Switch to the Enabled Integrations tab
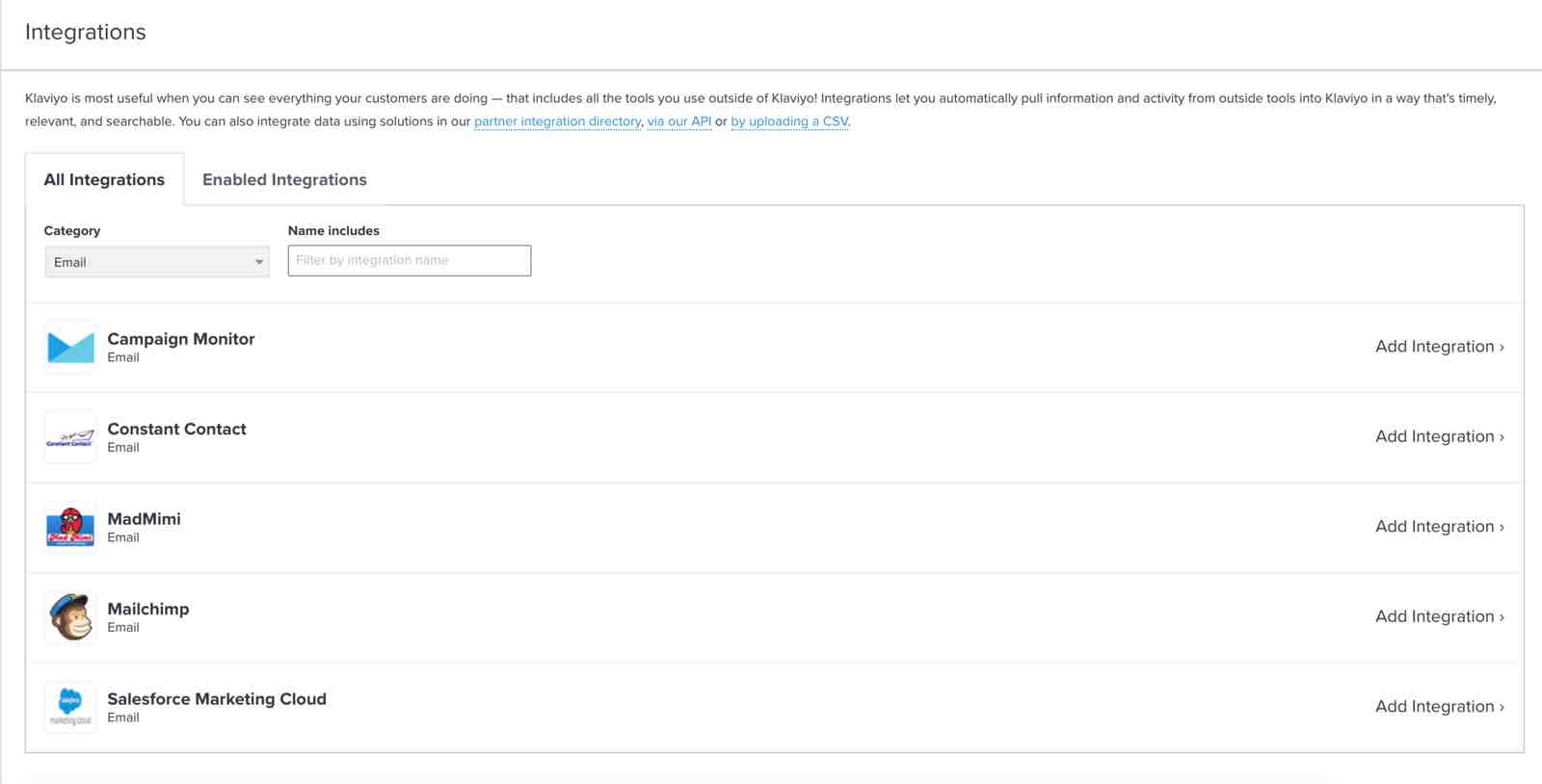This screenshot has width=1542, height=784. coord(284,180)
